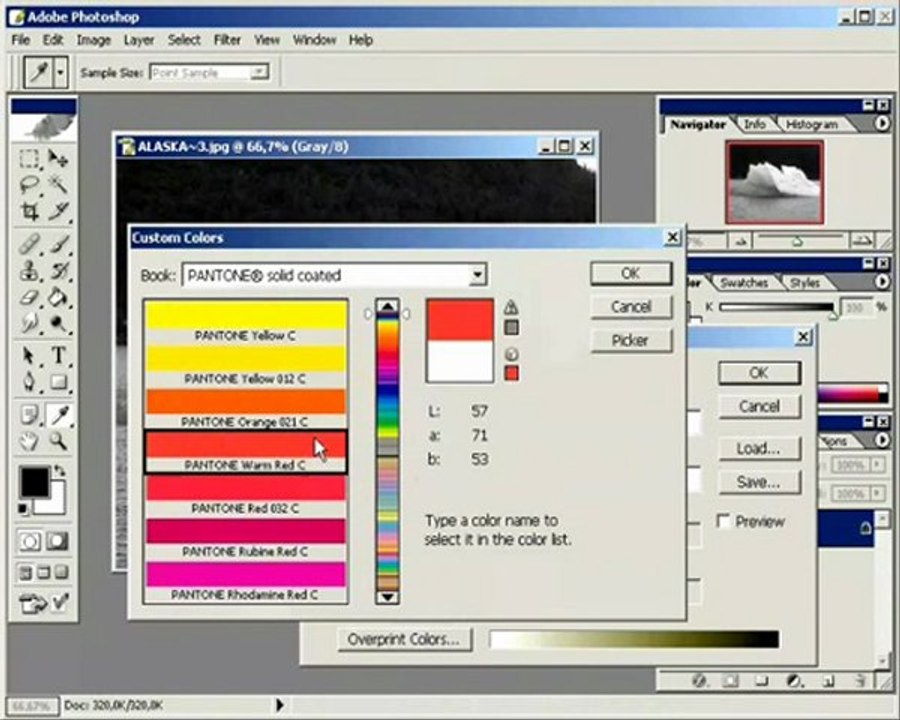Click the vertical color strip slider

click(387, 451)
